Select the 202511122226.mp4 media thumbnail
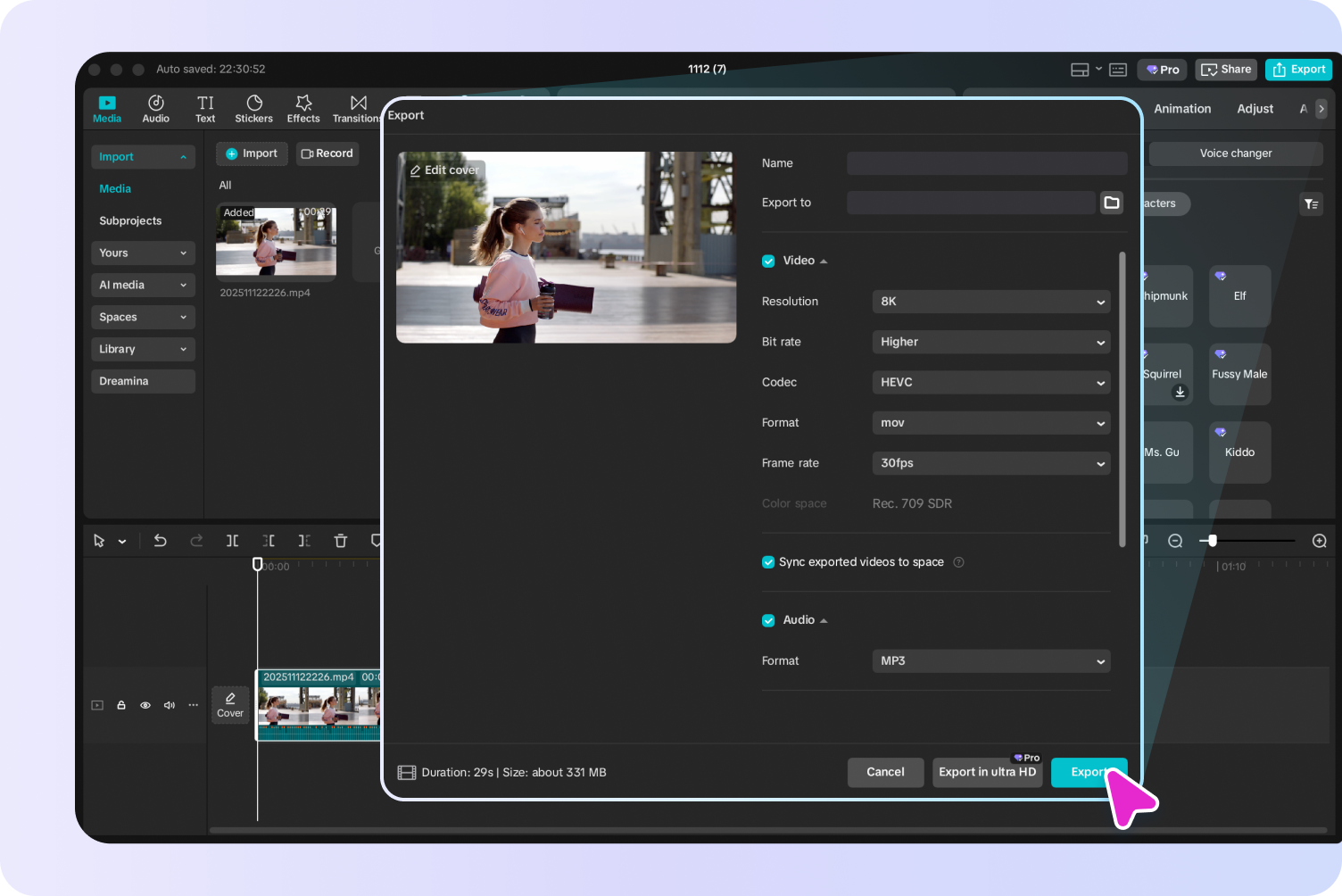 coord(276,242)
